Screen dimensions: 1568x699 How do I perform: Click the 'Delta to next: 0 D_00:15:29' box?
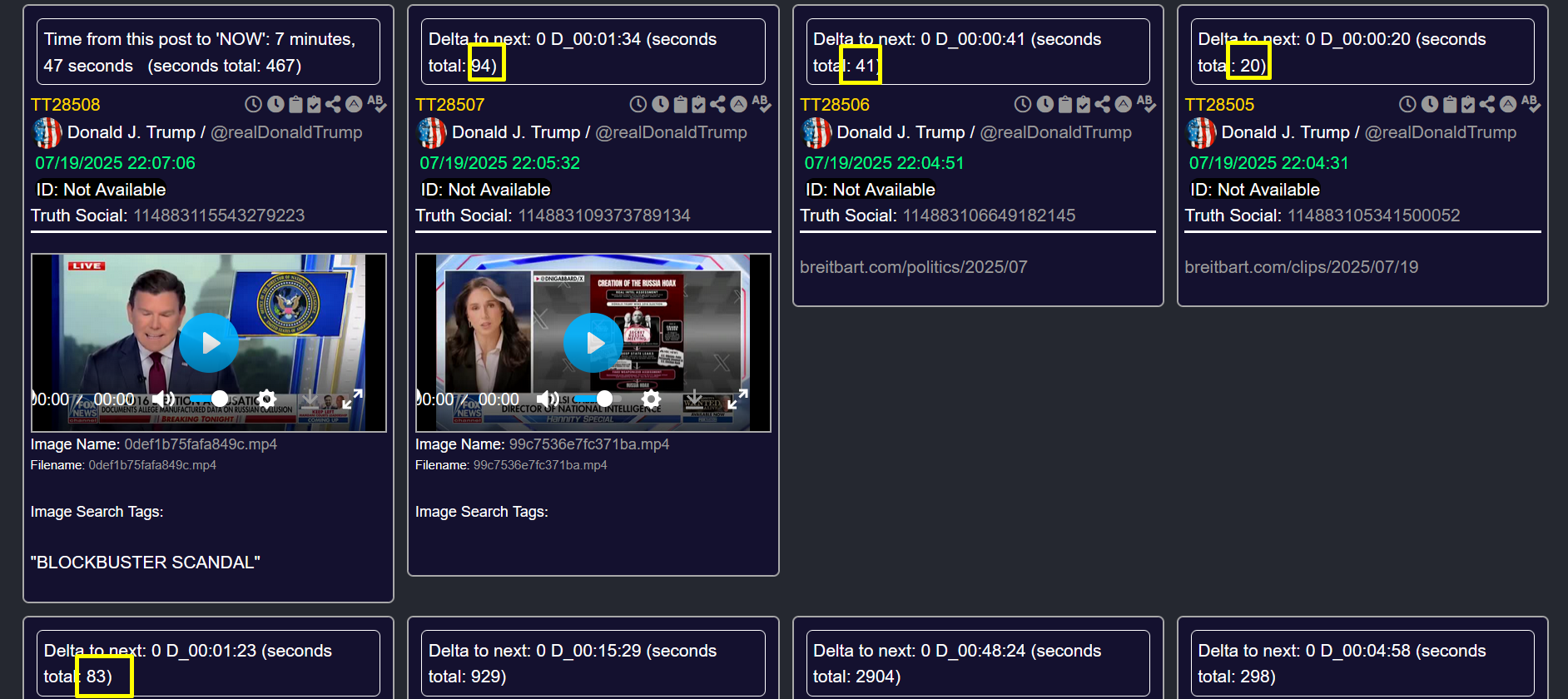(x=593, y=663)
